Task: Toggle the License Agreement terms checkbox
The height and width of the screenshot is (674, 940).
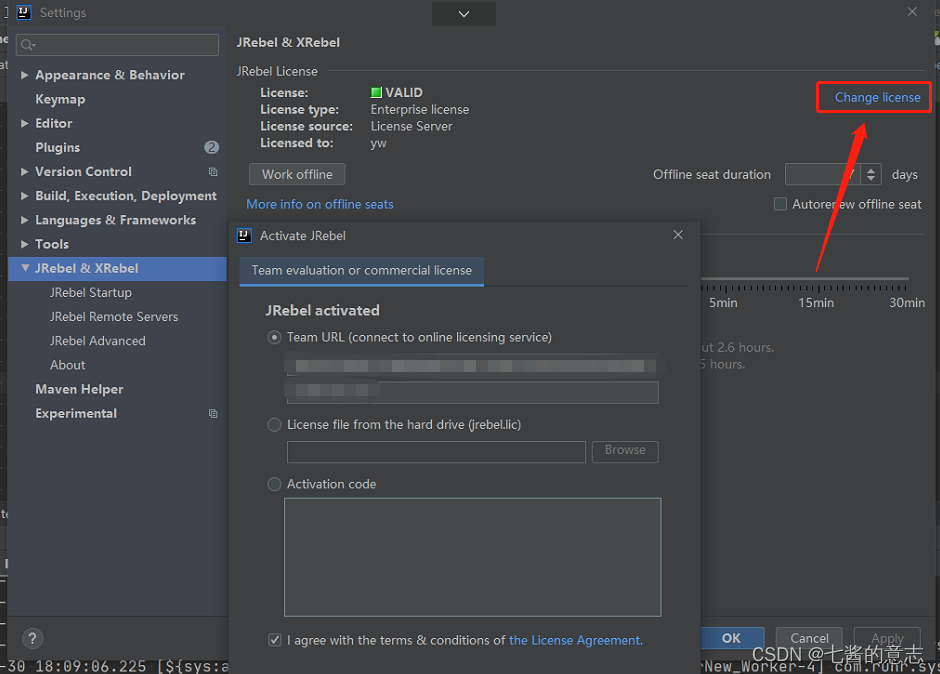Action: [275, 640]
